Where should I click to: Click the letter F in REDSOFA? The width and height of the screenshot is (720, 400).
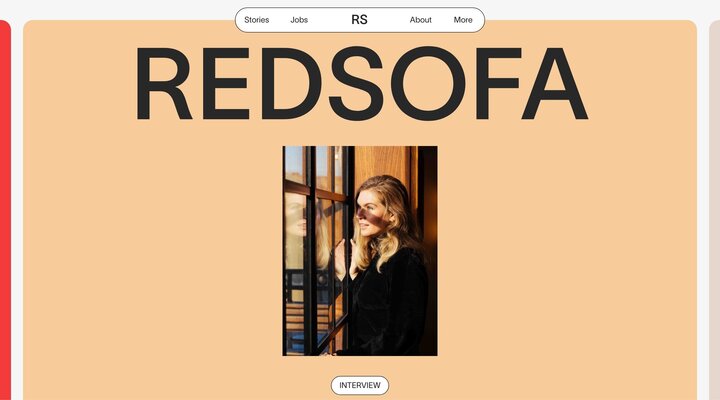point(497,83)
